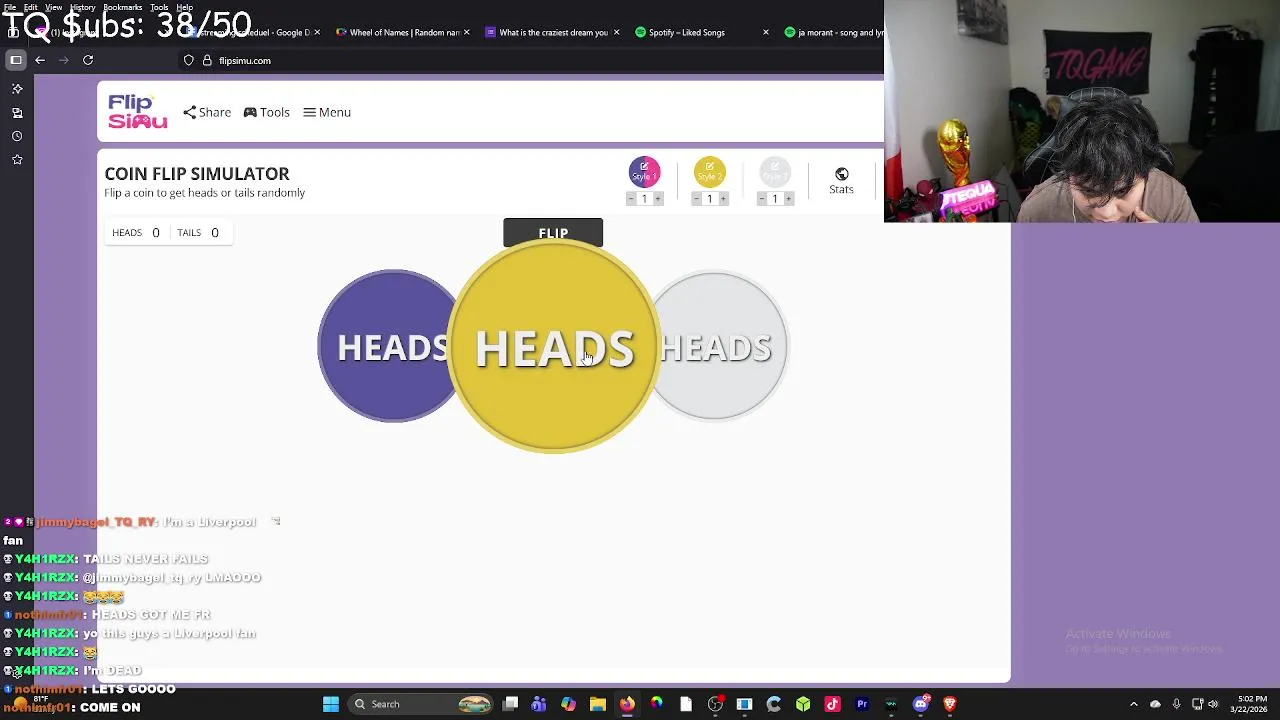1280x720 pixels.
Task: Click the TAILS 0 counter
Action: coord(198,232)
